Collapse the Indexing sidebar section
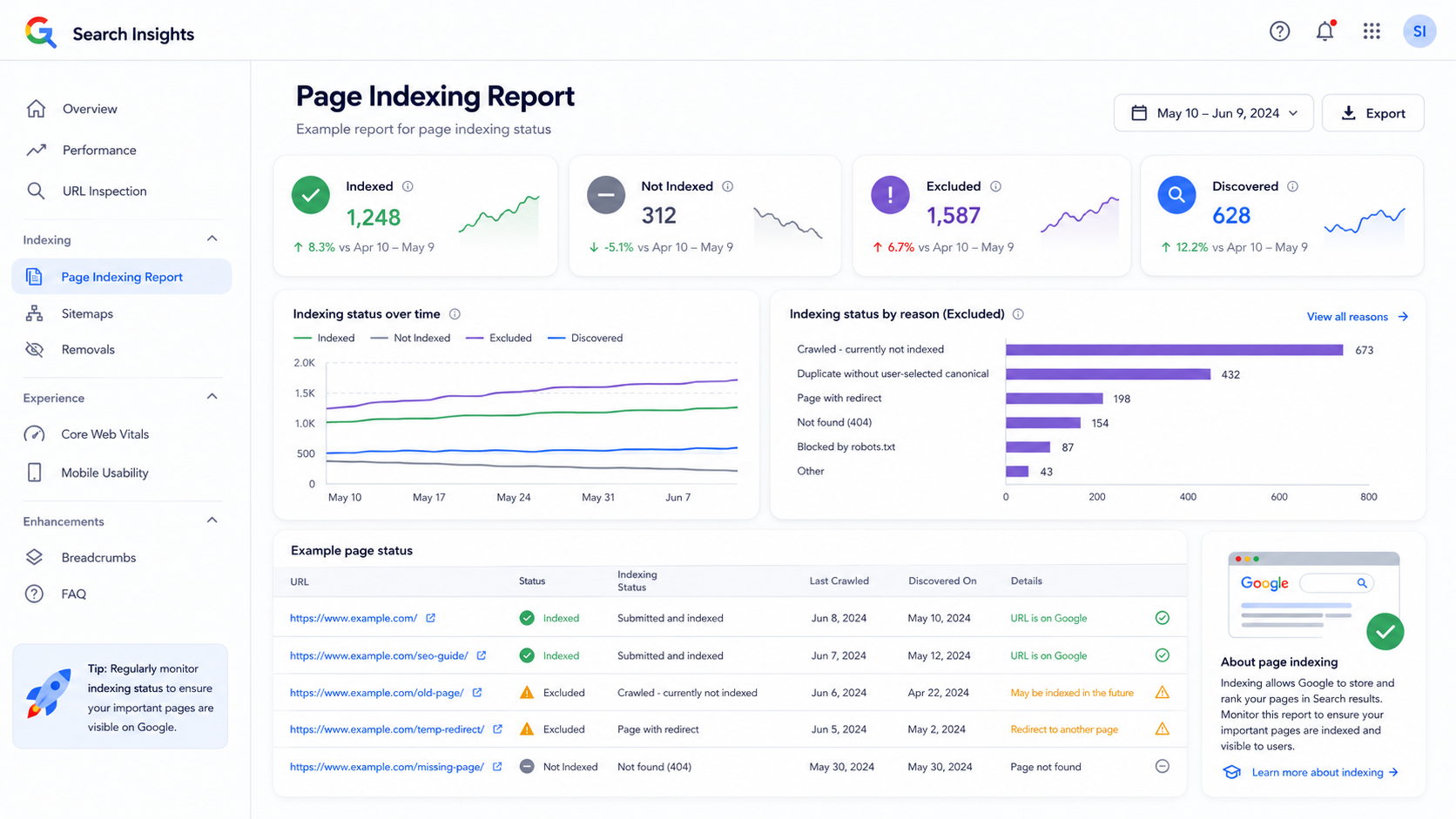The width and height of the screenshot is (1456, 819). coord(212,239)
